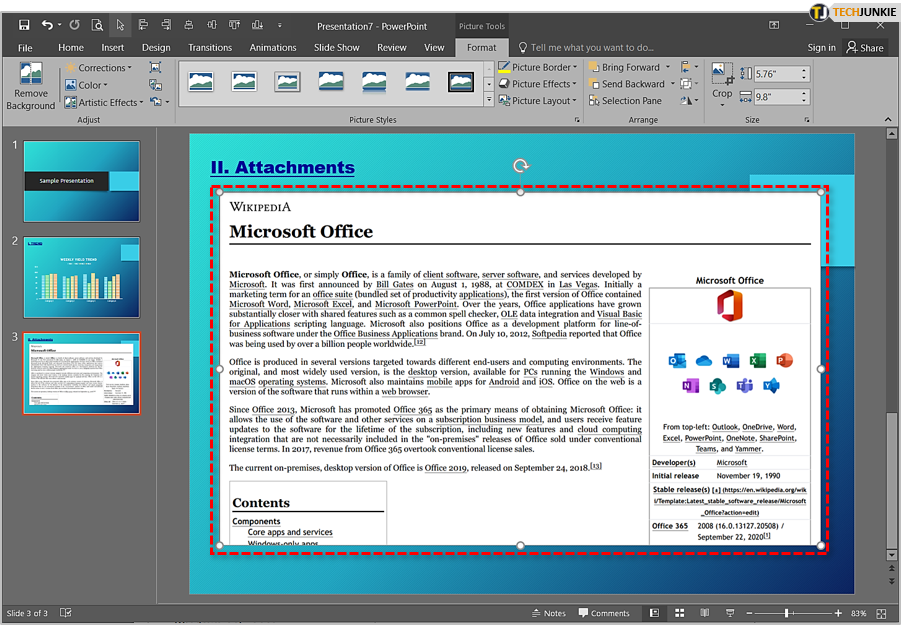Align objects bottom icon in title bar
Screen dimensions: 904x625
(257, 25)
